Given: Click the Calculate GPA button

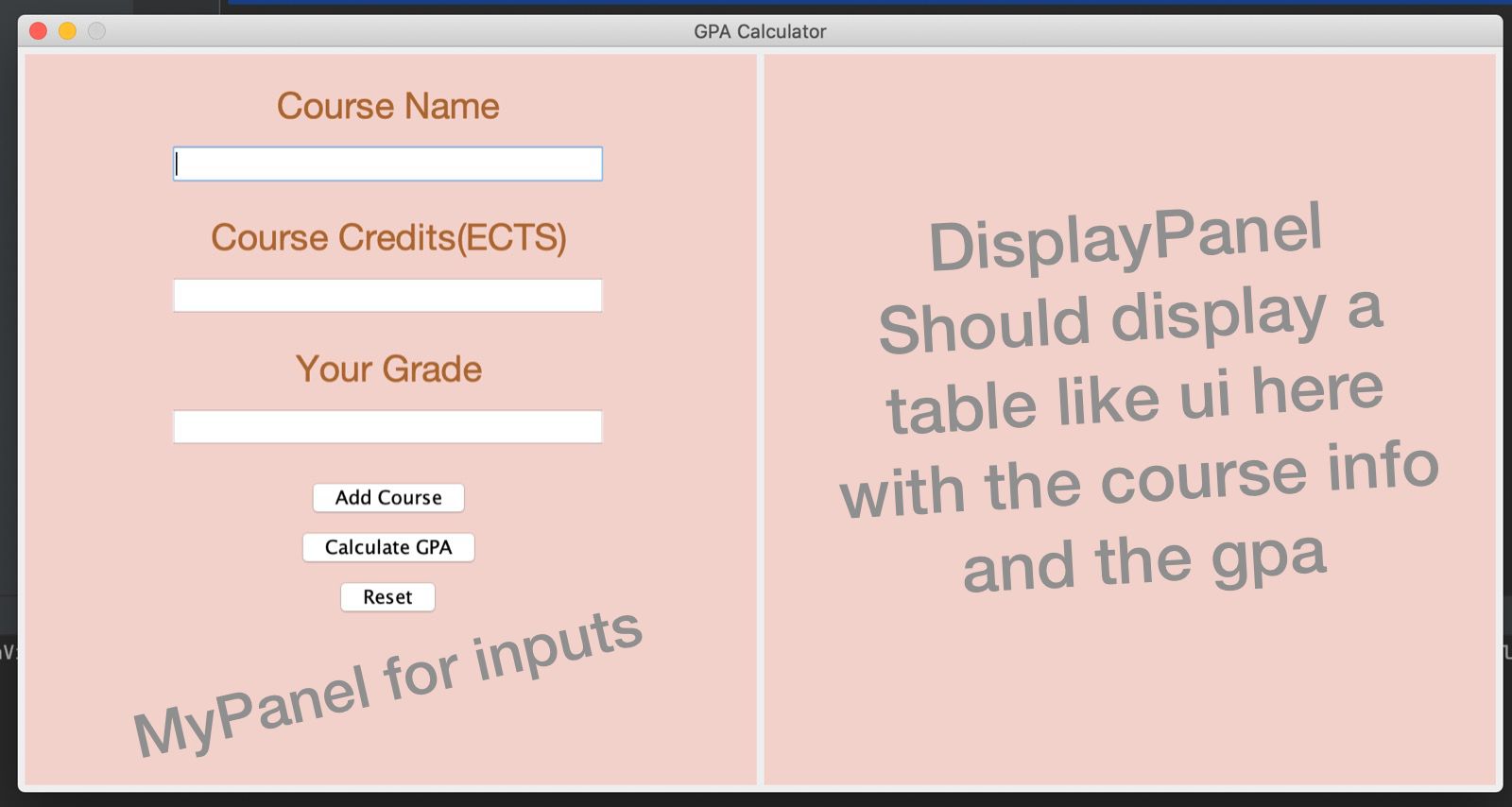Looking at the screenshot, I should [x=388, y=548].
